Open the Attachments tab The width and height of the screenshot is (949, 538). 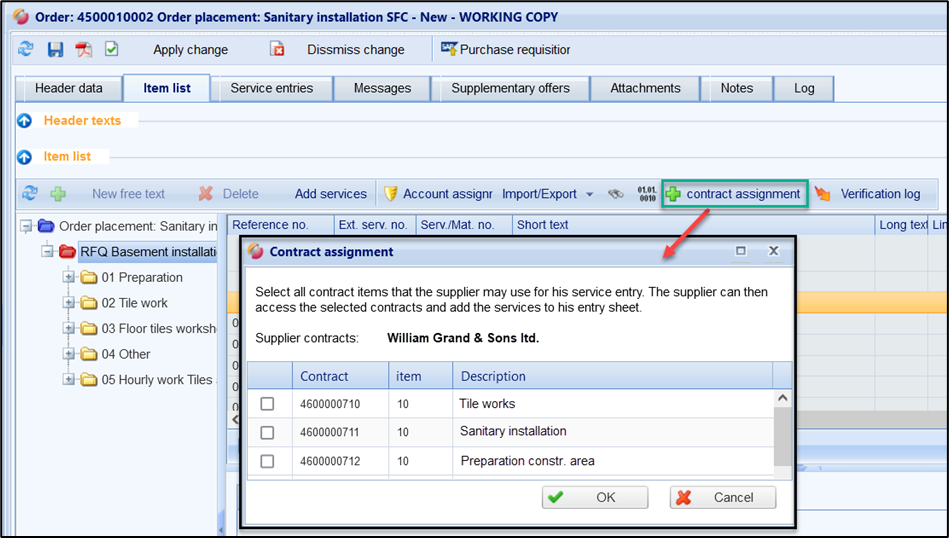(645, 88)
